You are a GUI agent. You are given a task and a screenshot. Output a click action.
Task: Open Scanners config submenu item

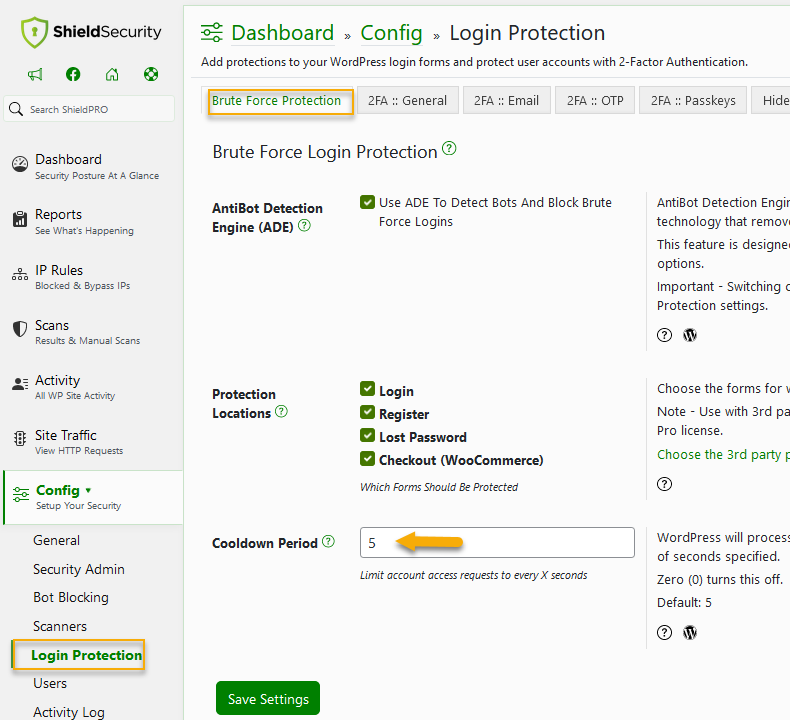[x=60, y=626]
